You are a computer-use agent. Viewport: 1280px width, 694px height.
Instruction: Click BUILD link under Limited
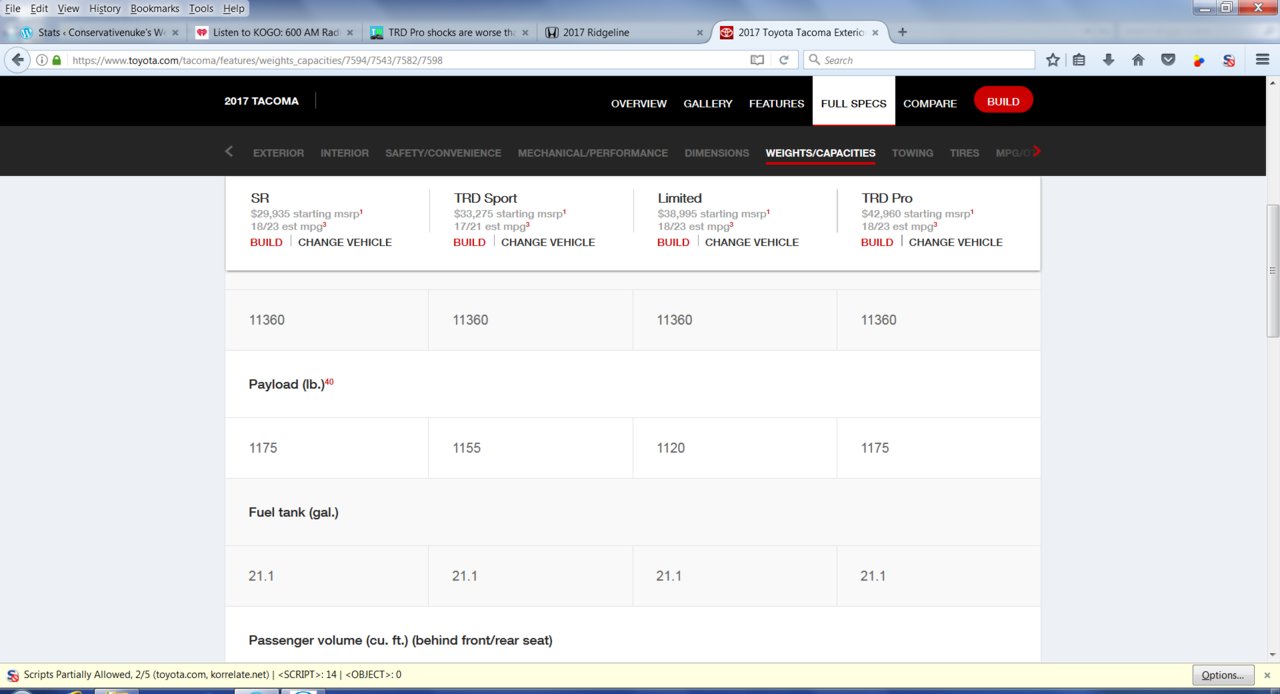click(673, 242)
